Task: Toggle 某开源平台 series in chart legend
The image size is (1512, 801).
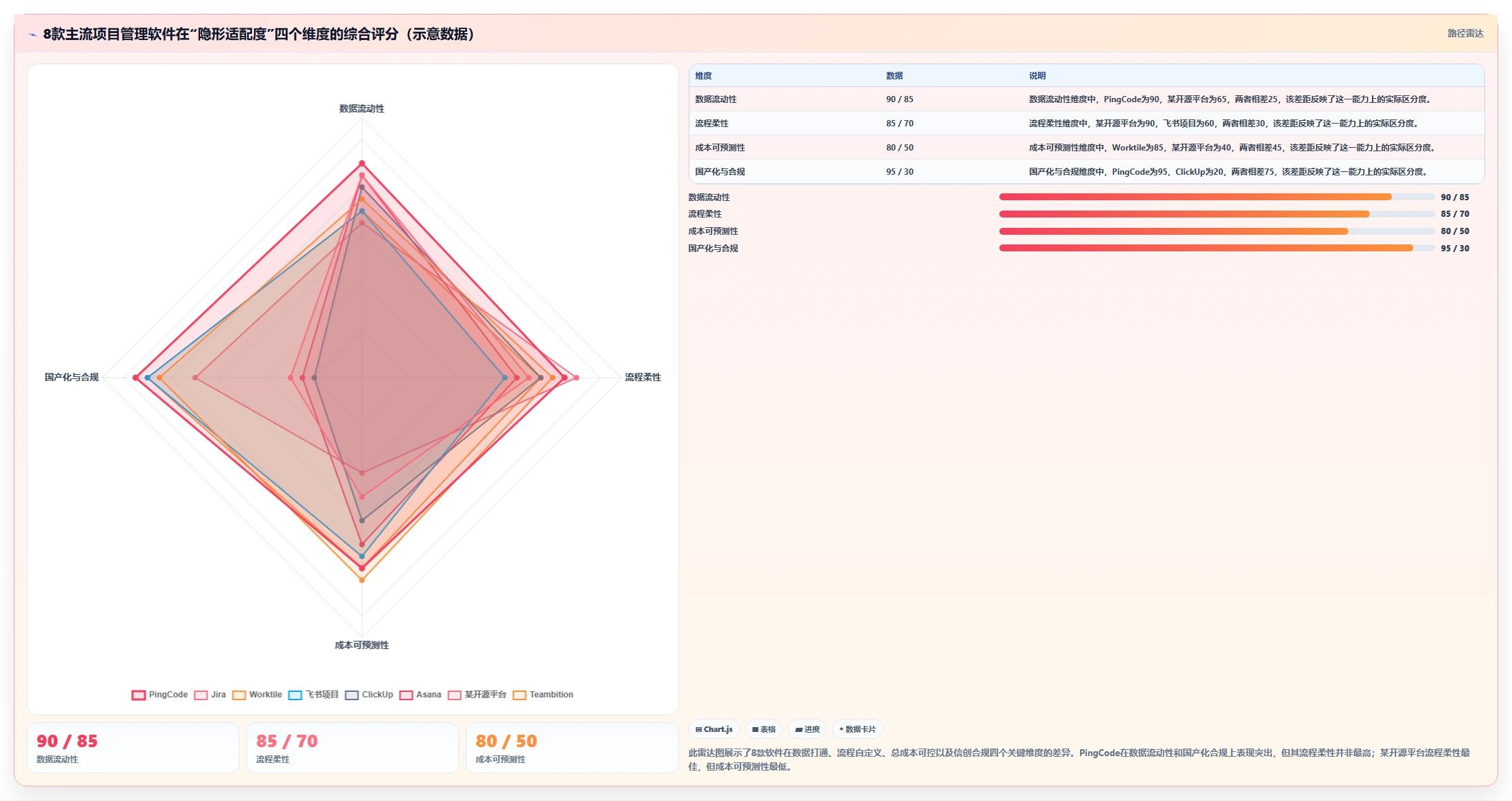Action: click(477, 695)
